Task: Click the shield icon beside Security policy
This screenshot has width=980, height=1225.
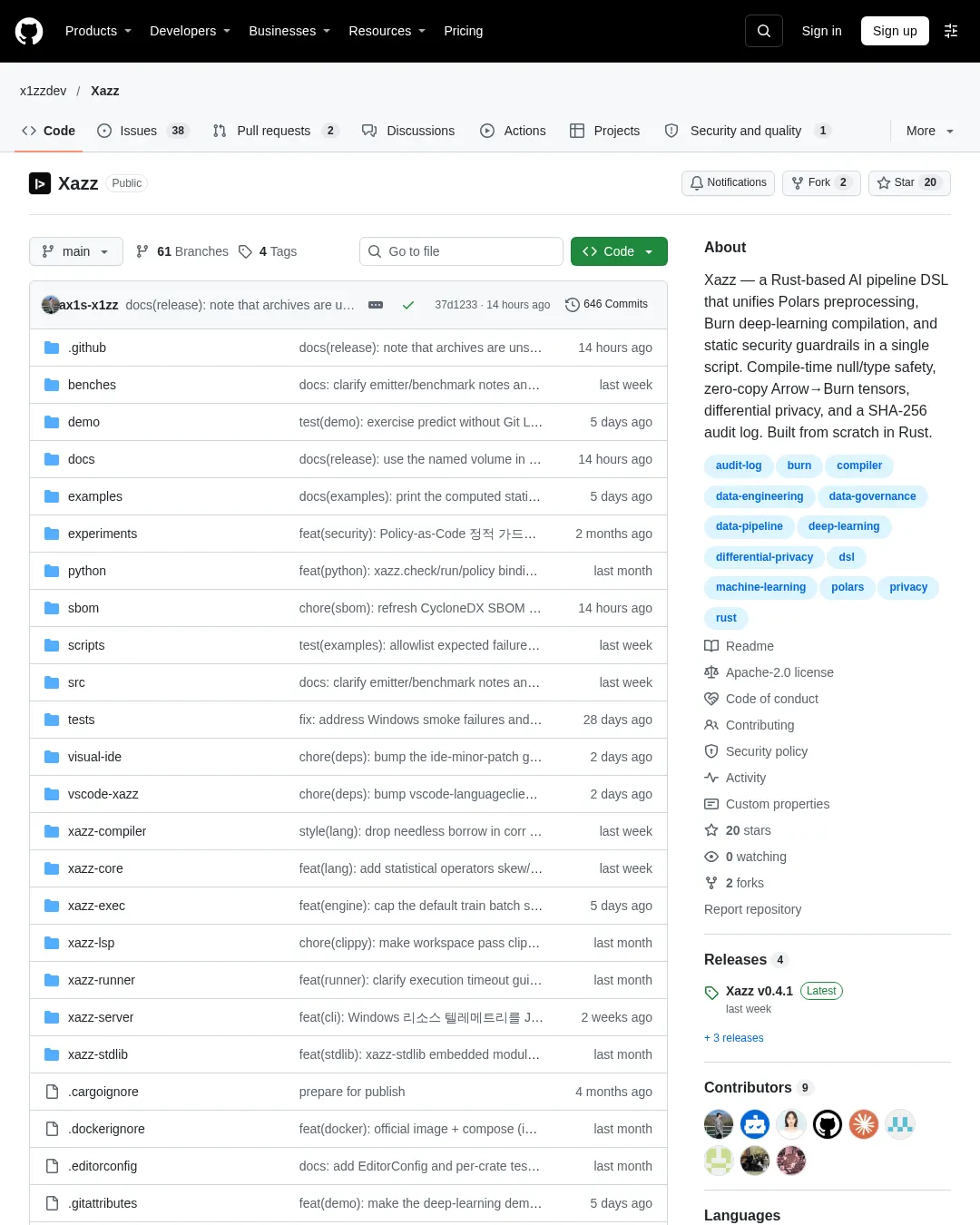Action: pos(711,751)
